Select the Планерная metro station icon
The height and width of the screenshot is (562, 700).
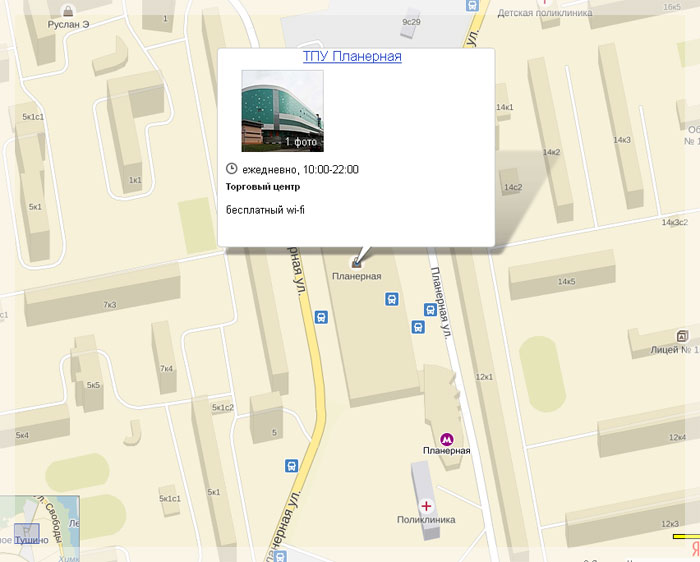tap(446, 437)
